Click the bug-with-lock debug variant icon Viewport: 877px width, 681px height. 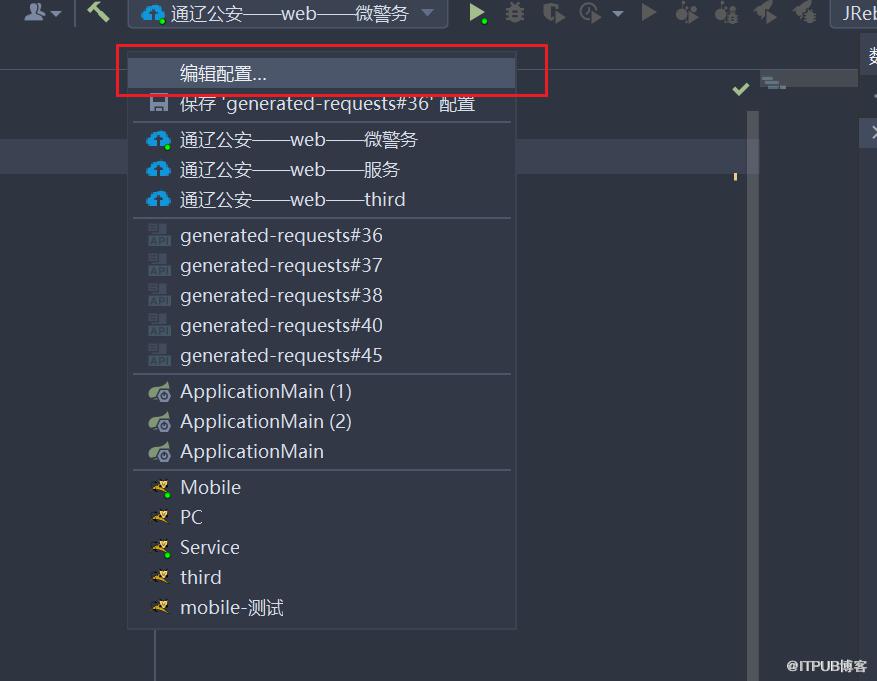(726, 12)
